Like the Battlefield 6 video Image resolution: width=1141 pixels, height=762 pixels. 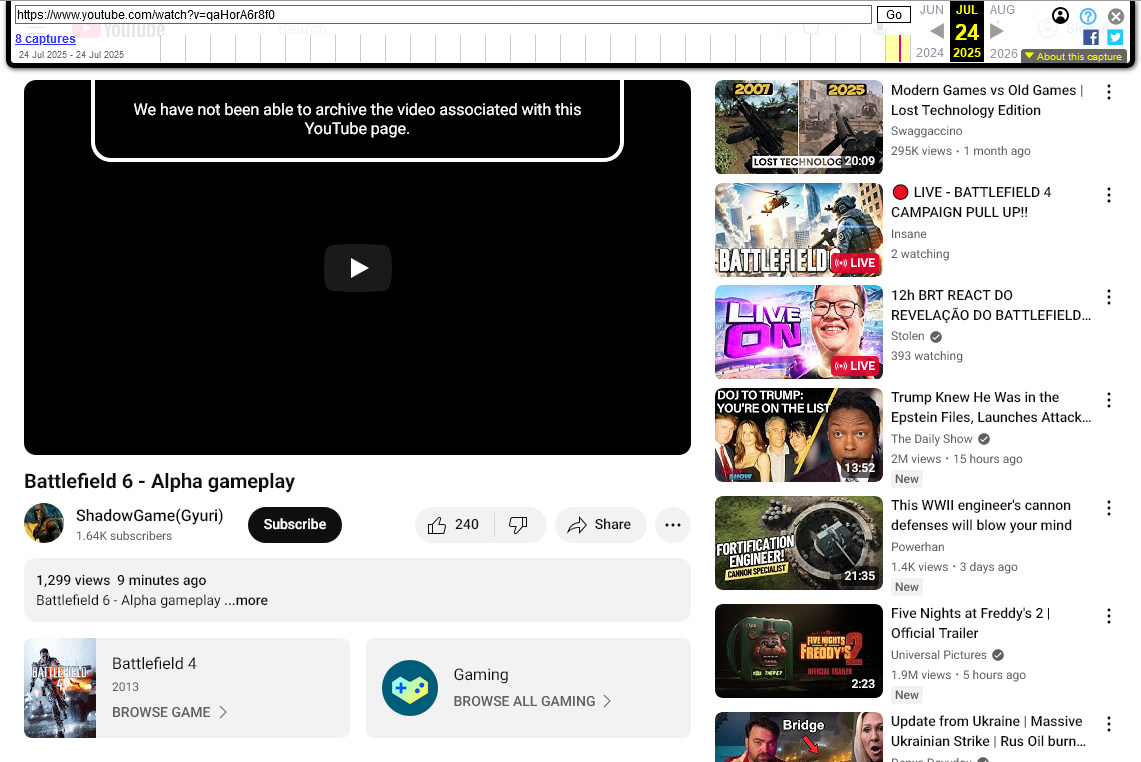point(454,525)
